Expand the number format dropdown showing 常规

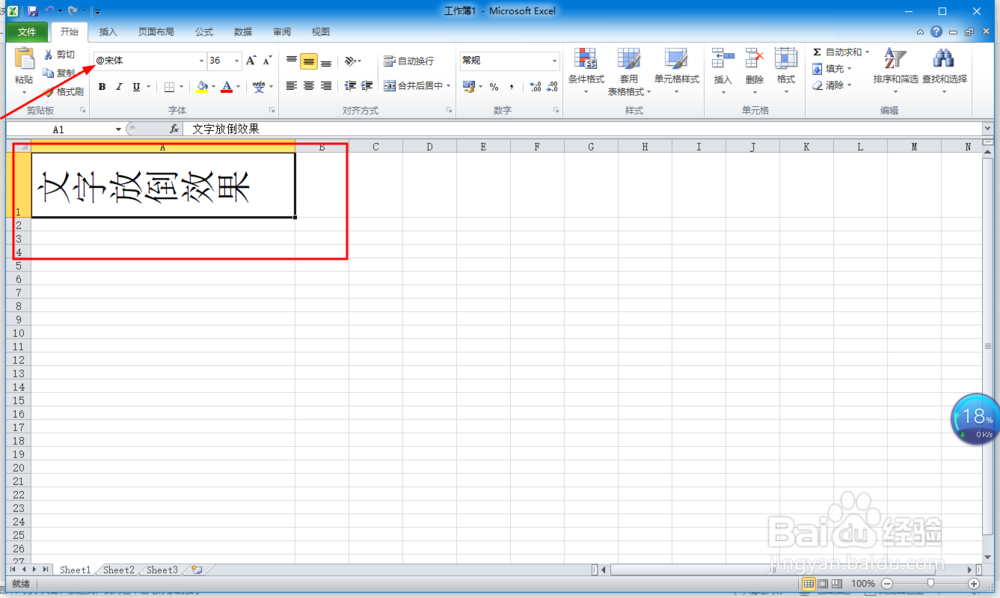(x=554, y=61)
